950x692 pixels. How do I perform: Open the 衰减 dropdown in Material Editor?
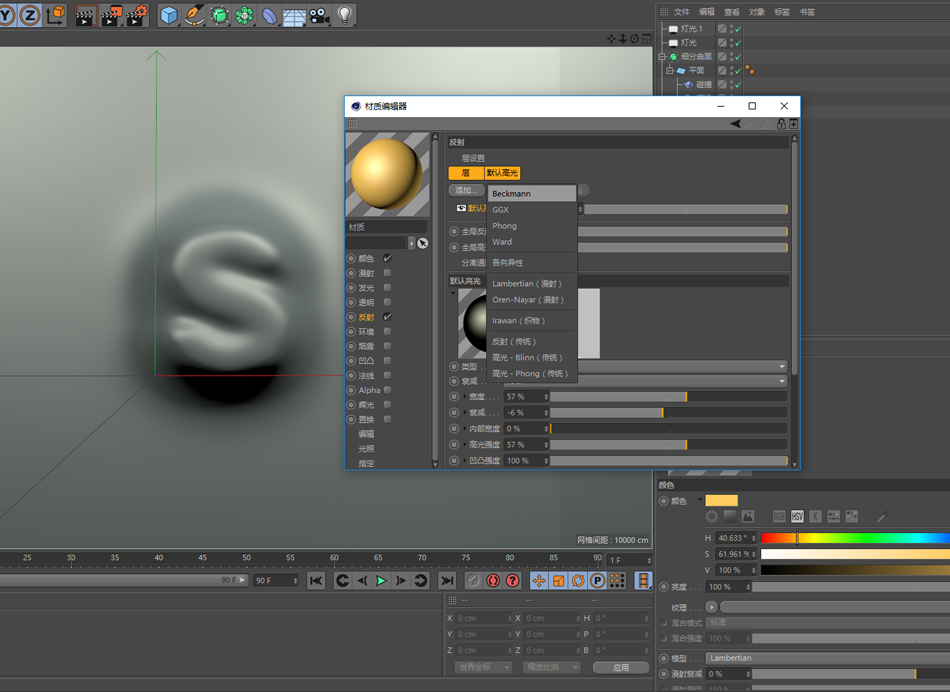646,381
